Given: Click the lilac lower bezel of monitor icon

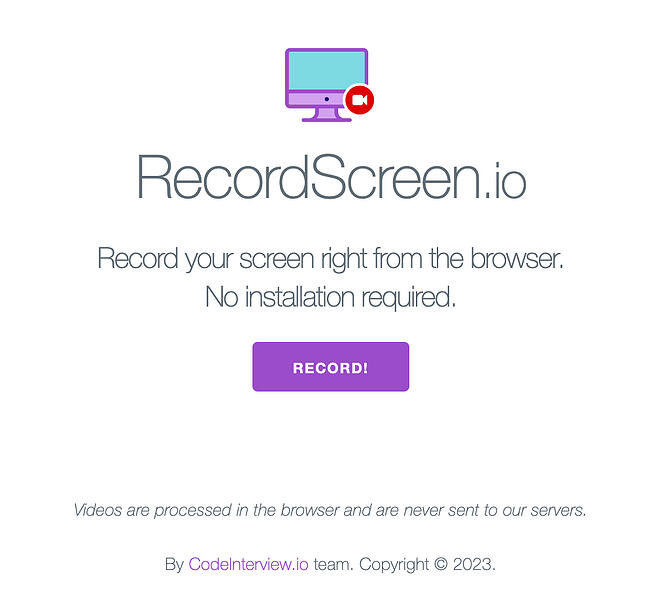Looking at the screenshot, I should [317, 99].
